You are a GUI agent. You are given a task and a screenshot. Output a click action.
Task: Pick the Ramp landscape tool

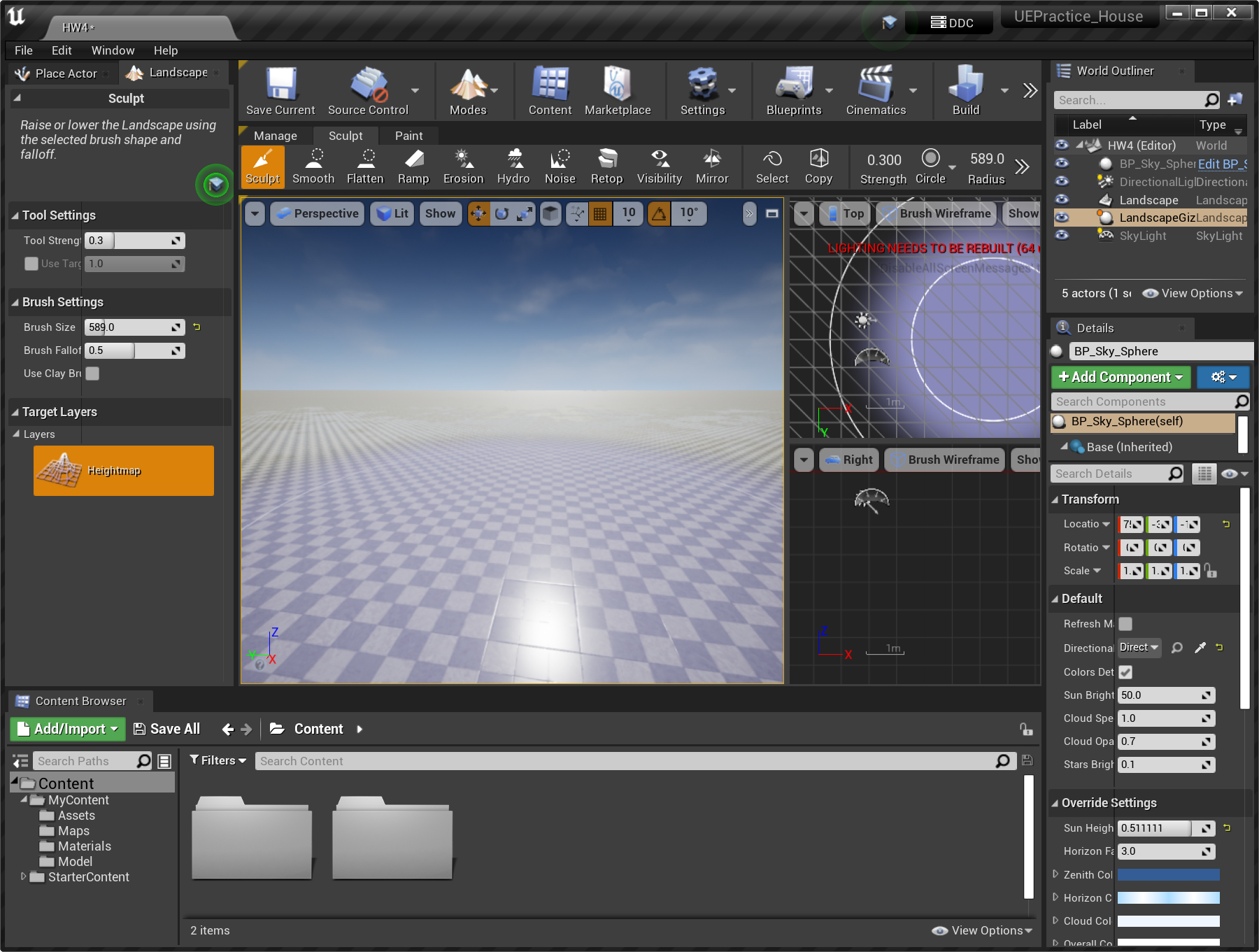[413, 167]
